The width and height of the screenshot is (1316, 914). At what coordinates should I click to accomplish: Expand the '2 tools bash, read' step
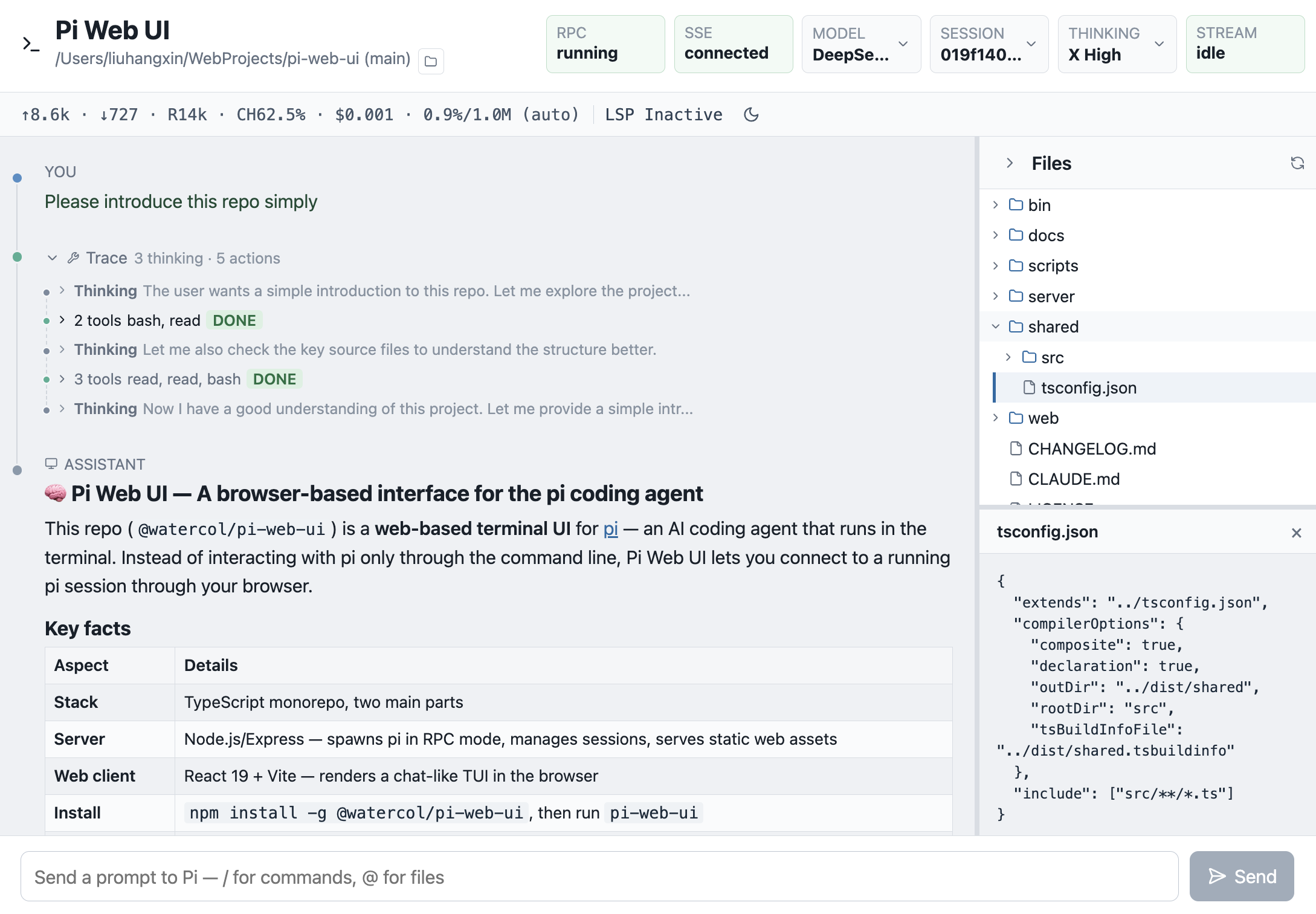coord(62,320)
